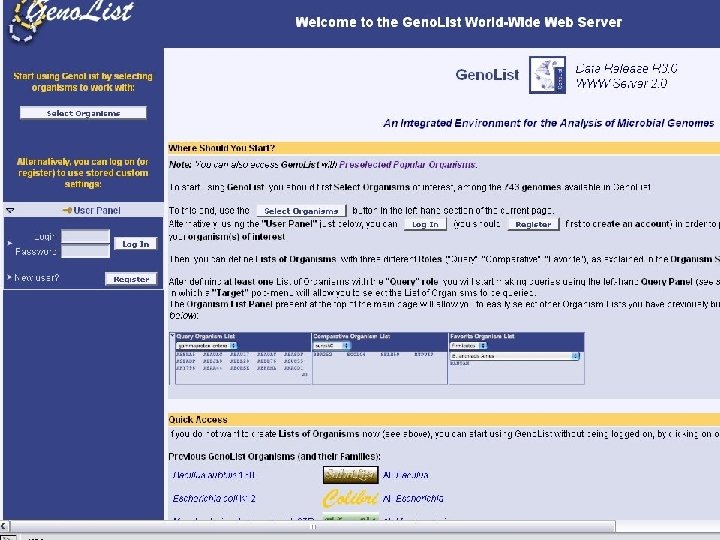Screen dimensions: 720x540
Task: Click the arrow beside New user?
Action: point(9,277)
